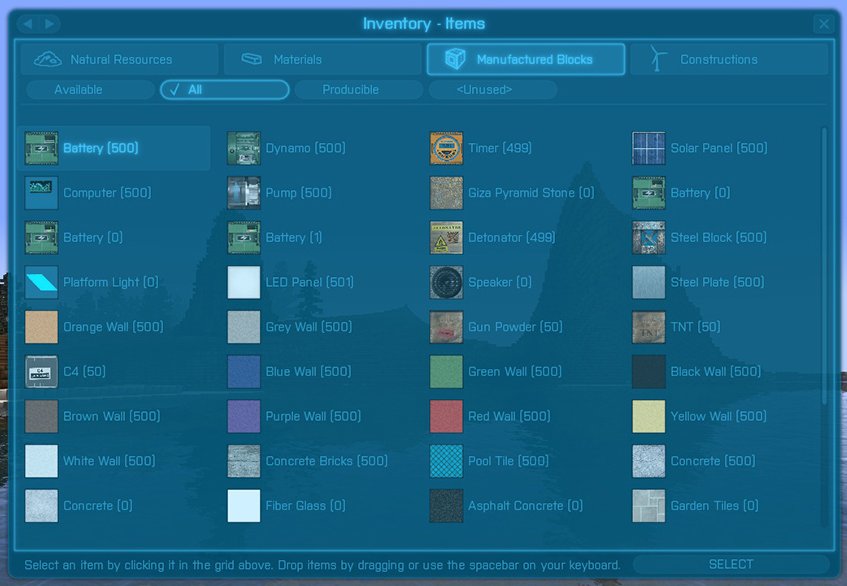Screen dimensions: 847x586
Task: Choose the LED Panel icon
Action: pyautogui.click(x=244, y=282)
